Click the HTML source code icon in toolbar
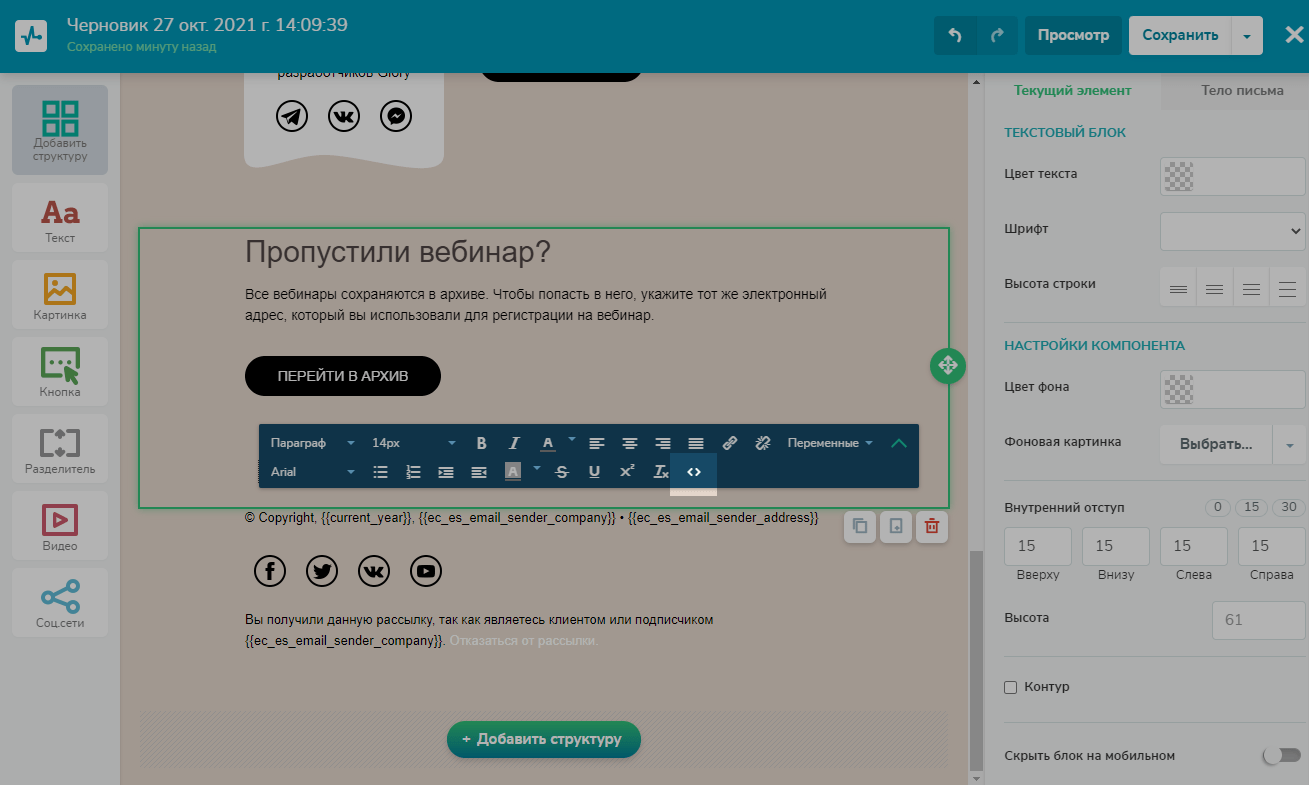 (693, 472)
